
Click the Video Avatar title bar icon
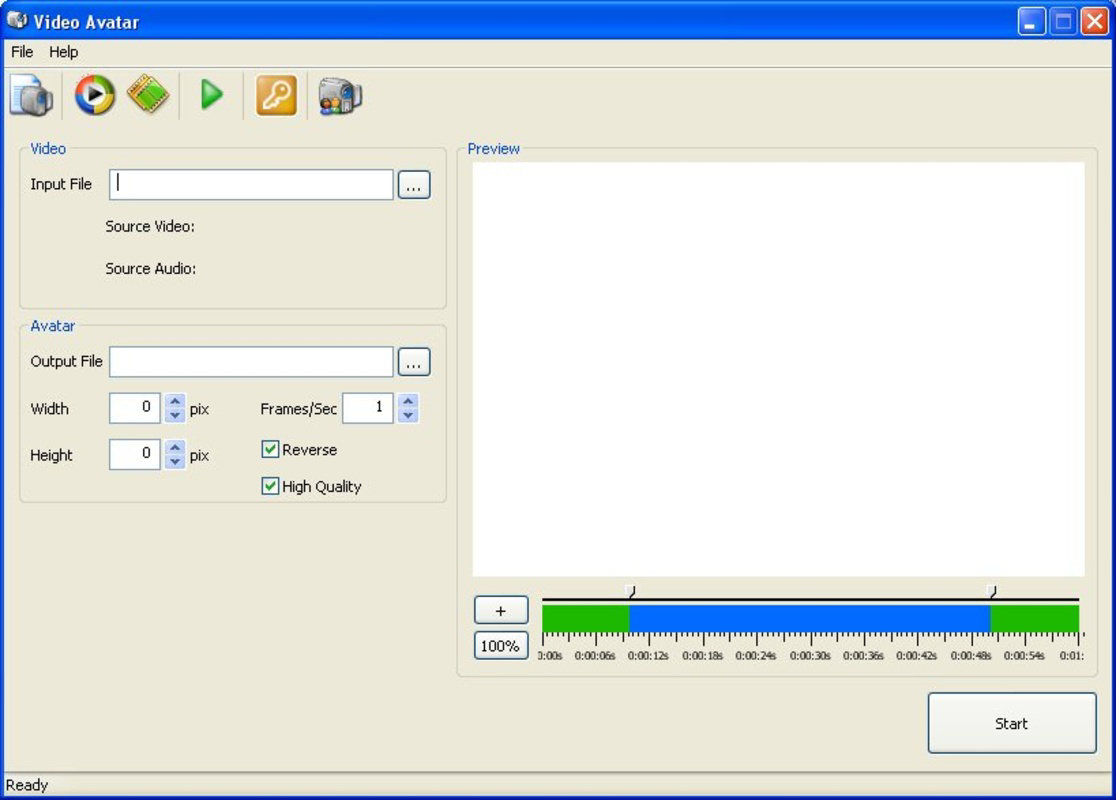click(16, 21)
